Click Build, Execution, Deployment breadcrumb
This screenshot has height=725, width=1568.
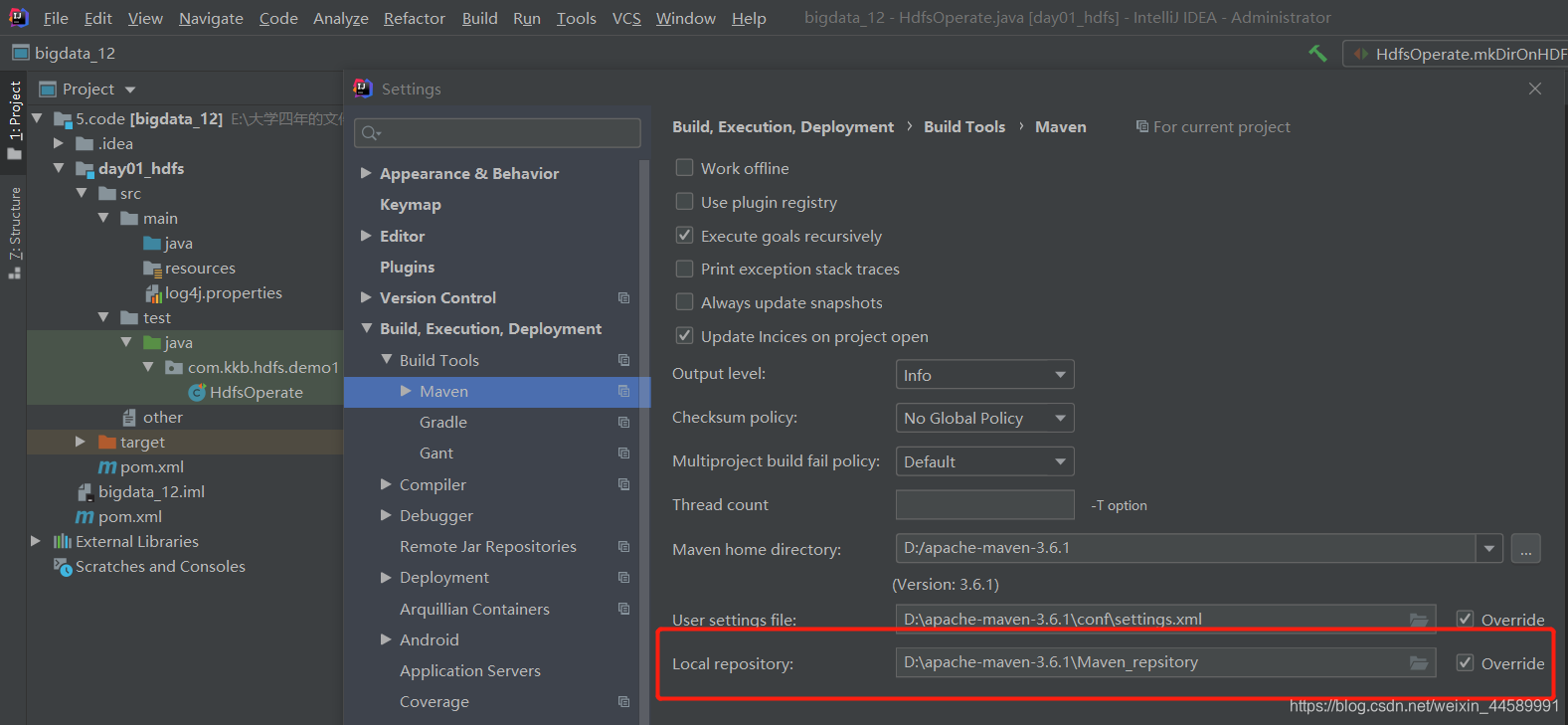783,126
